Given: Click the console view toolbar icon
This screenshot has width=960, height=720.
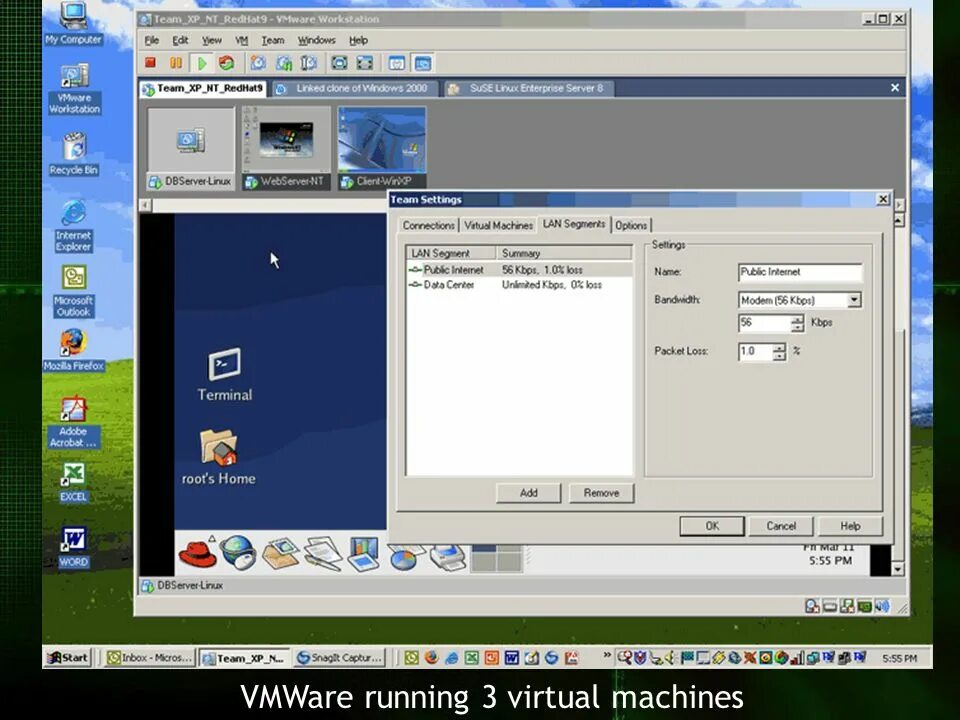Looking at the screenshot, I should [x=422, y=63].
